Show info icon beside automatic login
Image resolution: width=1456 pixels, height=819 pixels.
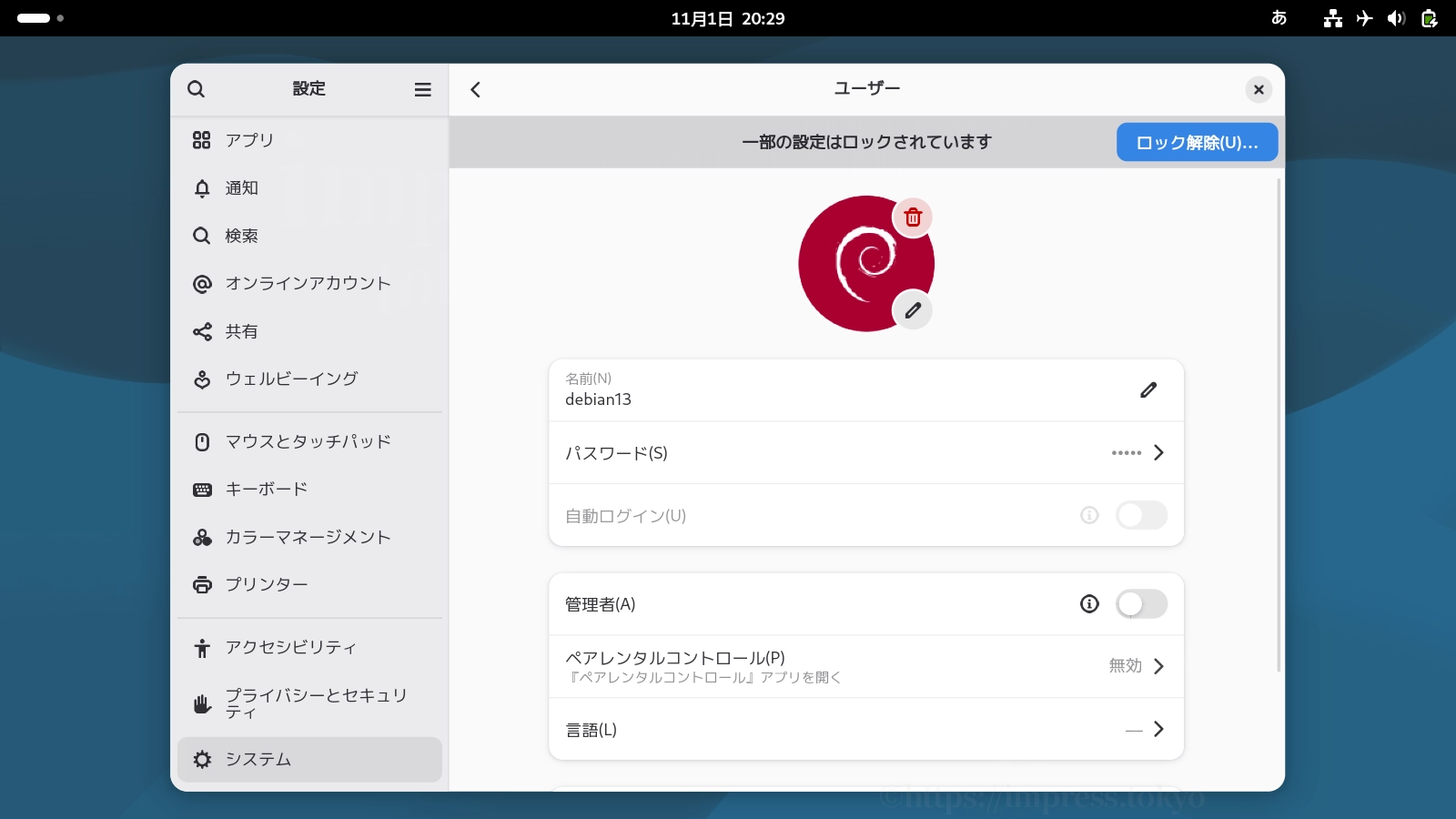[1089, 515]
